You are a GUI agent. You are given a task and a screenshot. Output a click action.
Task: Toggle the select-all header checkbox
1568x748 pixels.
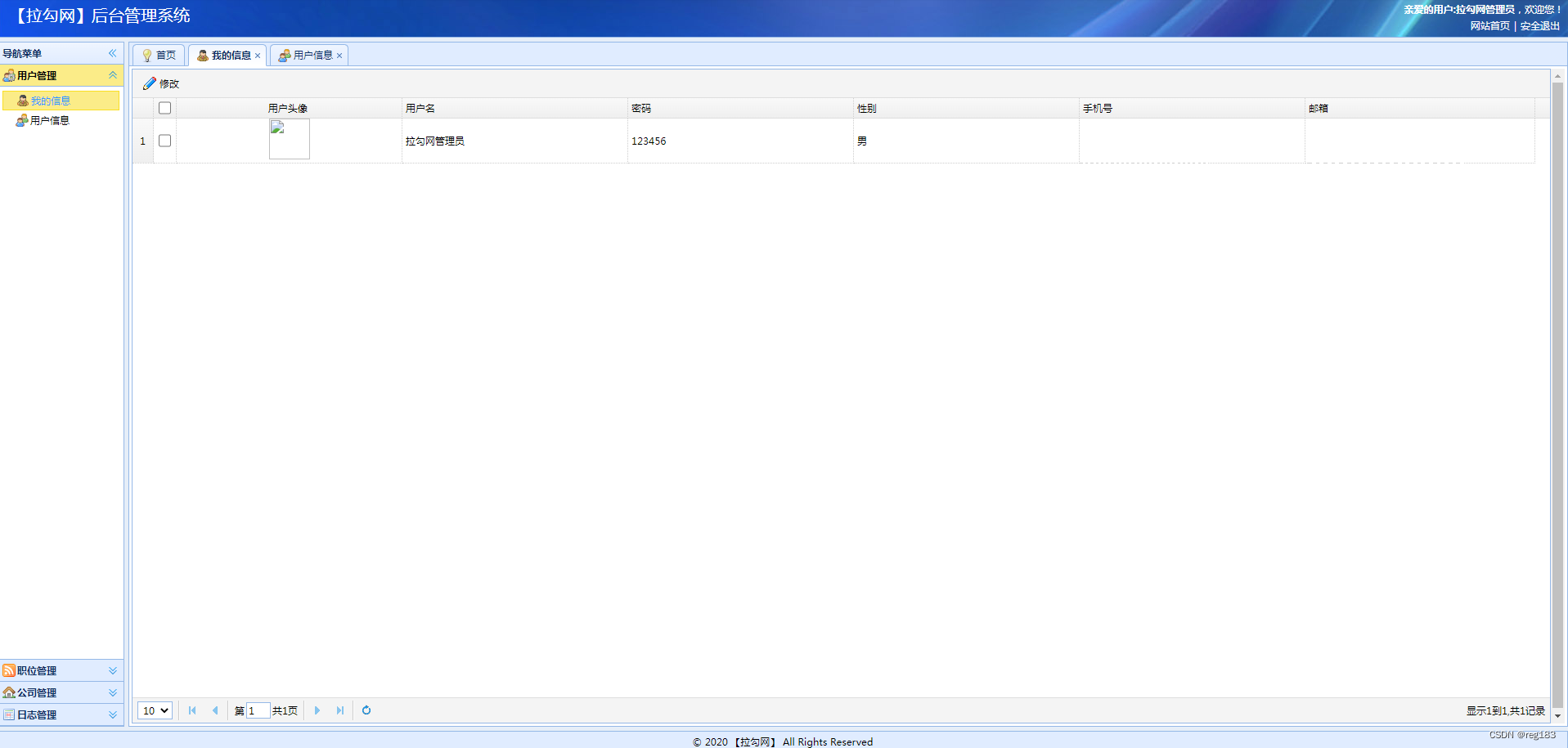coord(164,108)
